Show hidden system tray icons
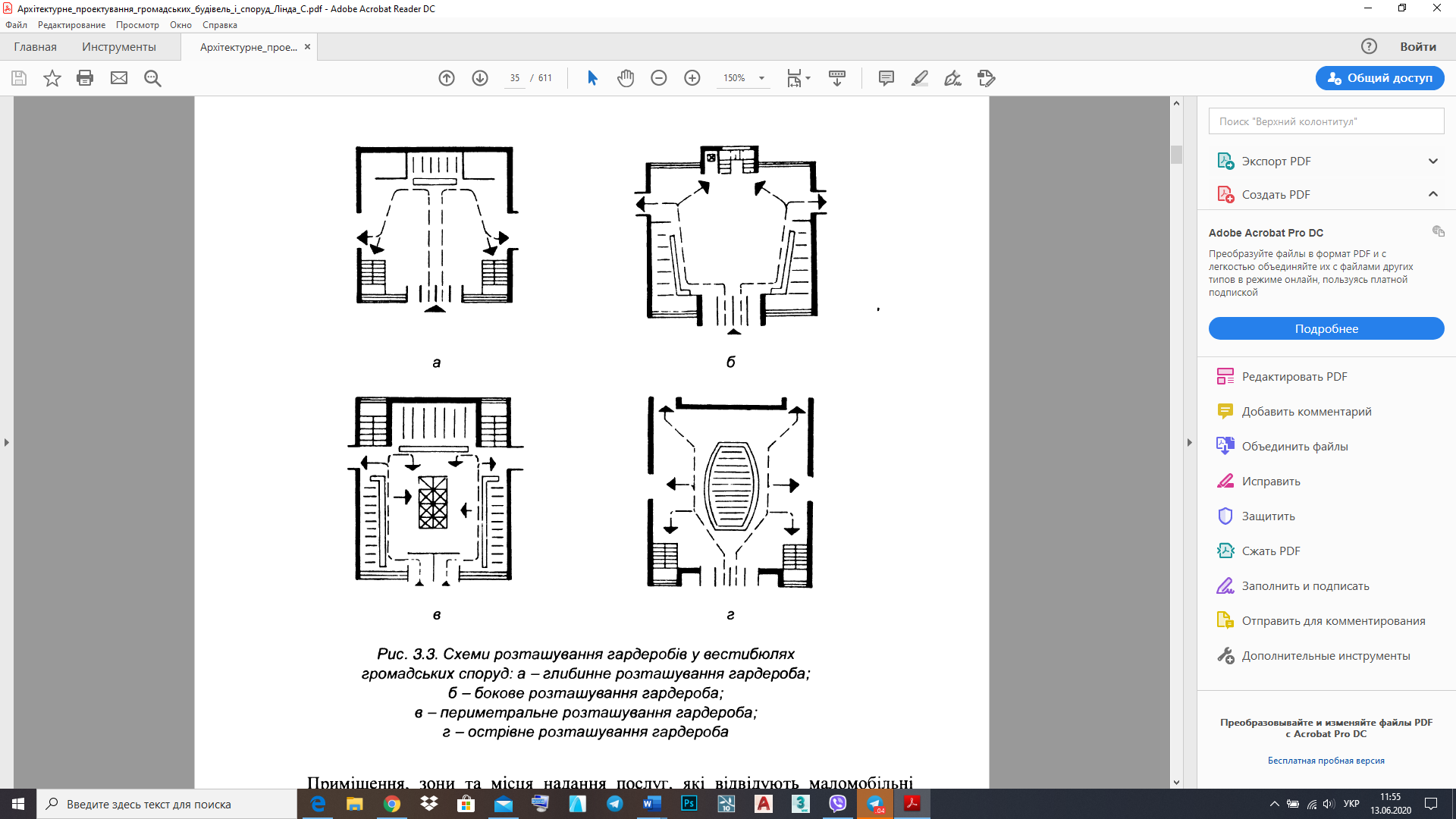 pos(1274,804)
